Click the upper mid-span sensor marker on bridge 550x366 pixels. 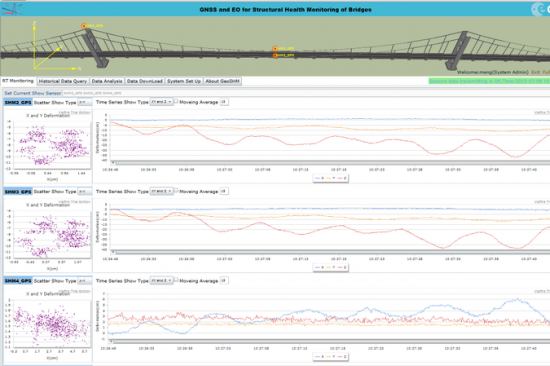click(275, 49)
